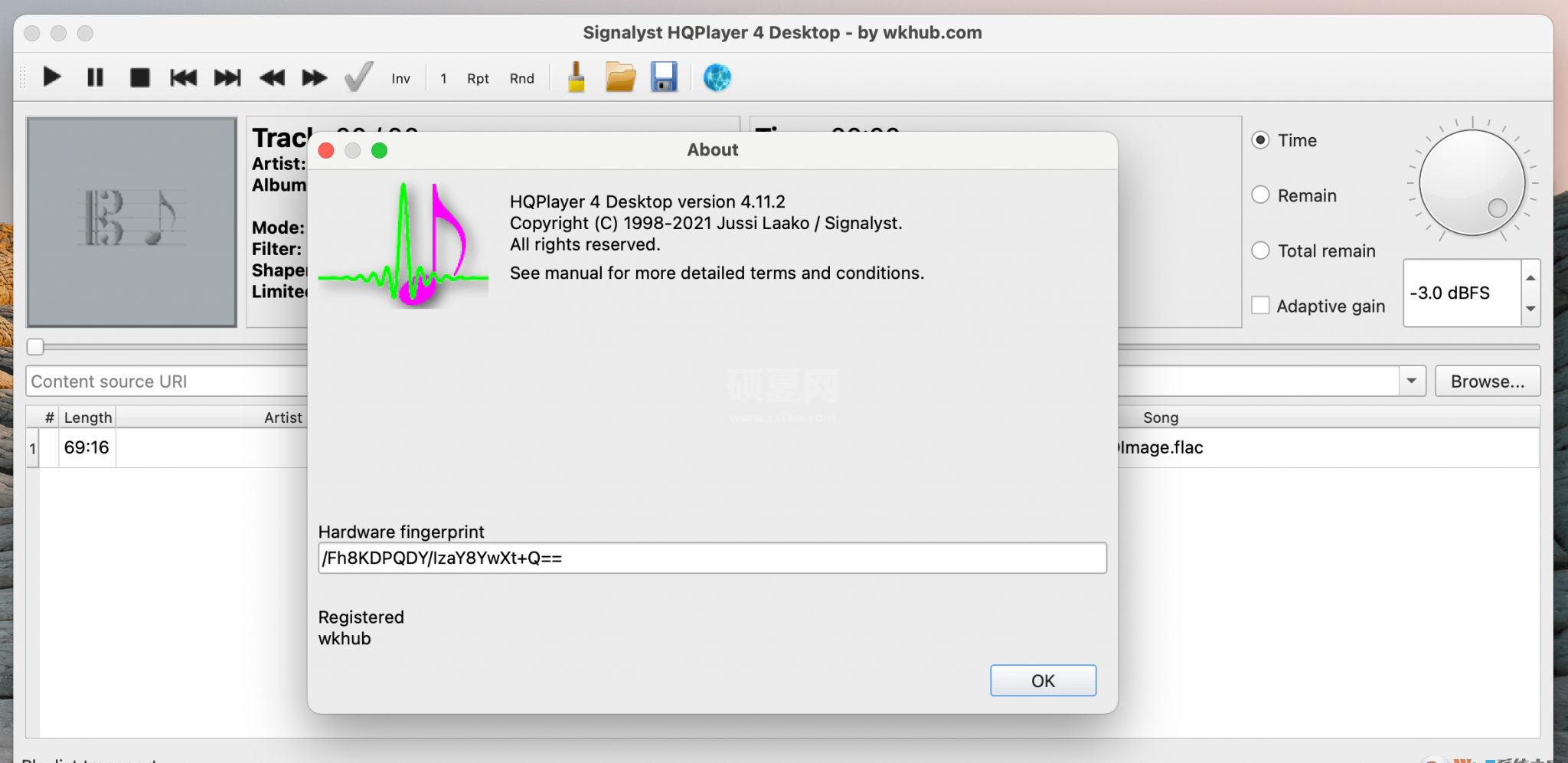
Task: Toggle the Rpt repeat button
Action: [x=478, y=78]
